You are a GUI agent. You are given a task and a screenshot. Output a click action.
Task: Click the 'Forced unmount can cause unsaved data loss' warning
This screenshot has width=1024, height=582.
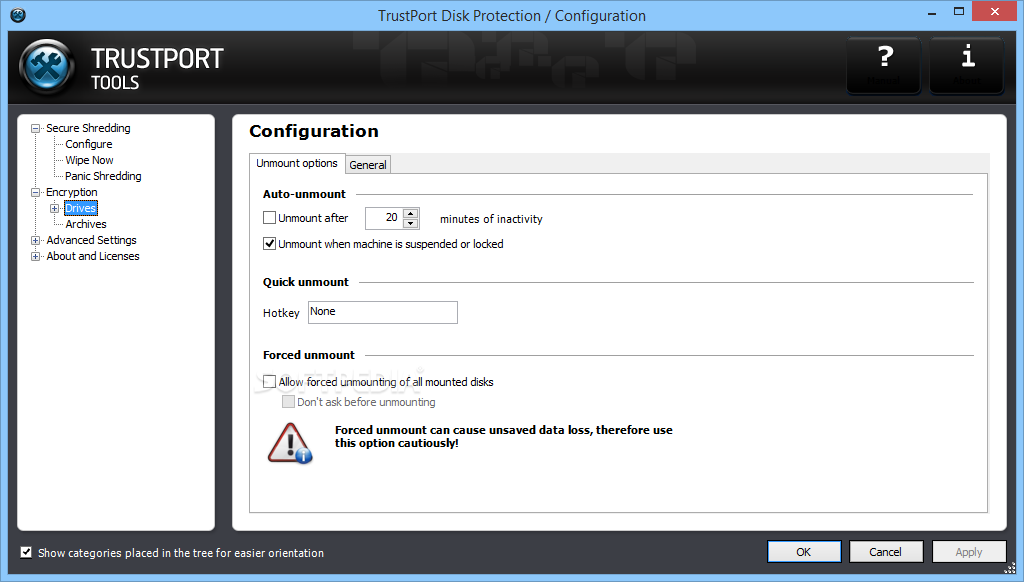[x=504, y=436]
